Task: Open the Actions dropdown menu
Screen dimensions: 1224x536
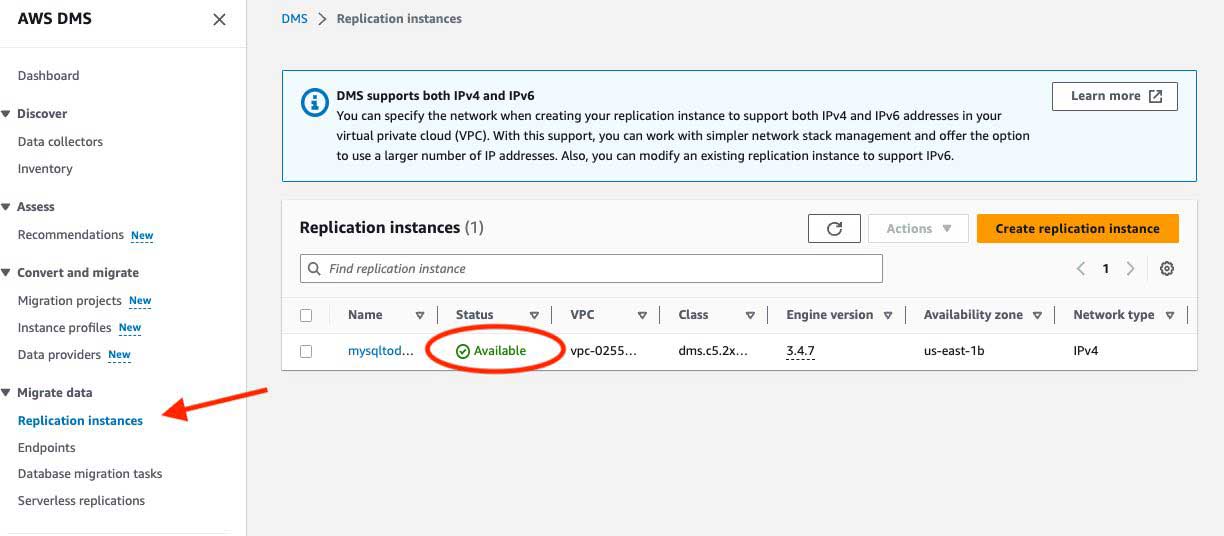Action: (x=918, y=229)
